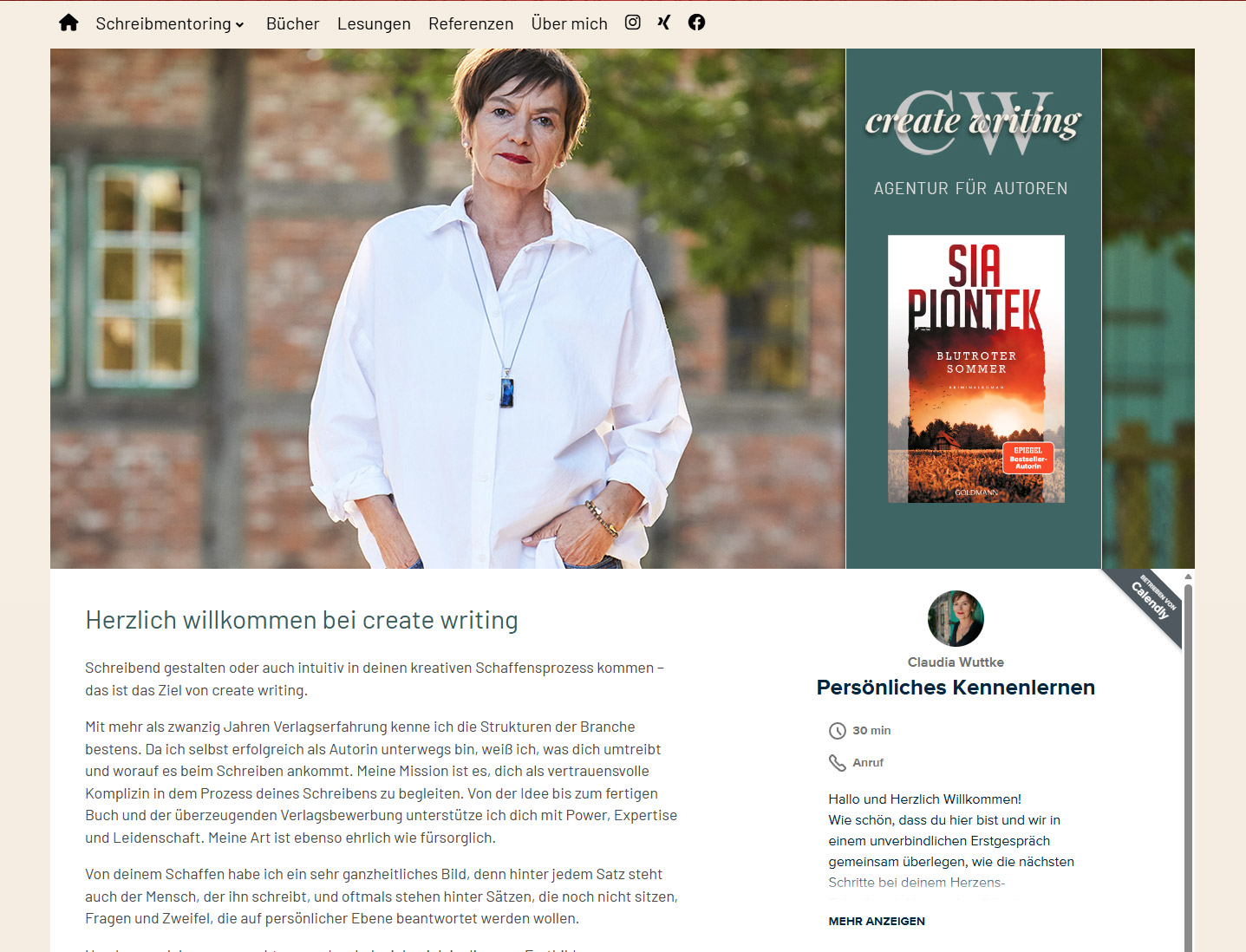The width and height of the screenshot is (1246, 952).
Task: Open the Xing profile icon
Action: tap(664, 23)
